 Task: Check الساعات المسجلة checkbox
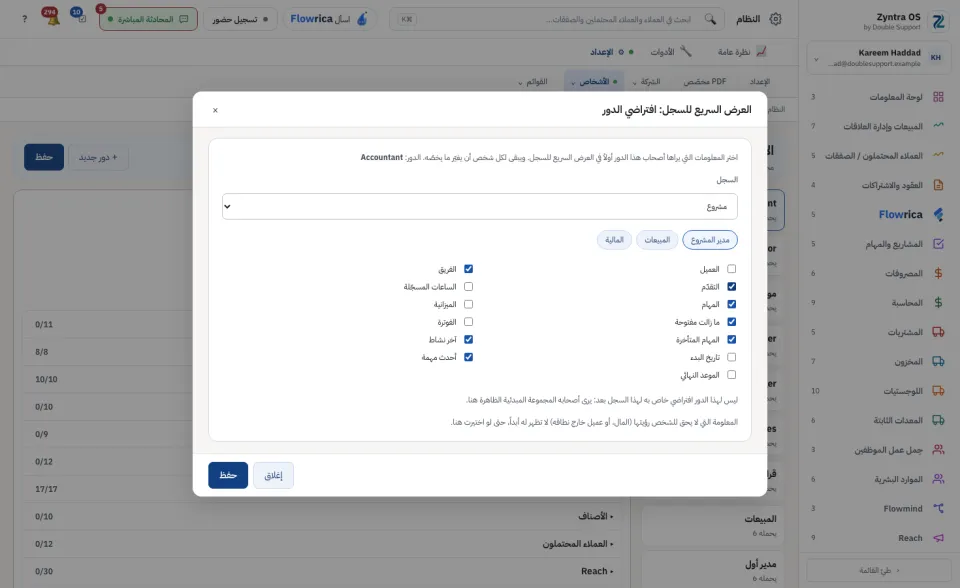(x=468, y=287)
